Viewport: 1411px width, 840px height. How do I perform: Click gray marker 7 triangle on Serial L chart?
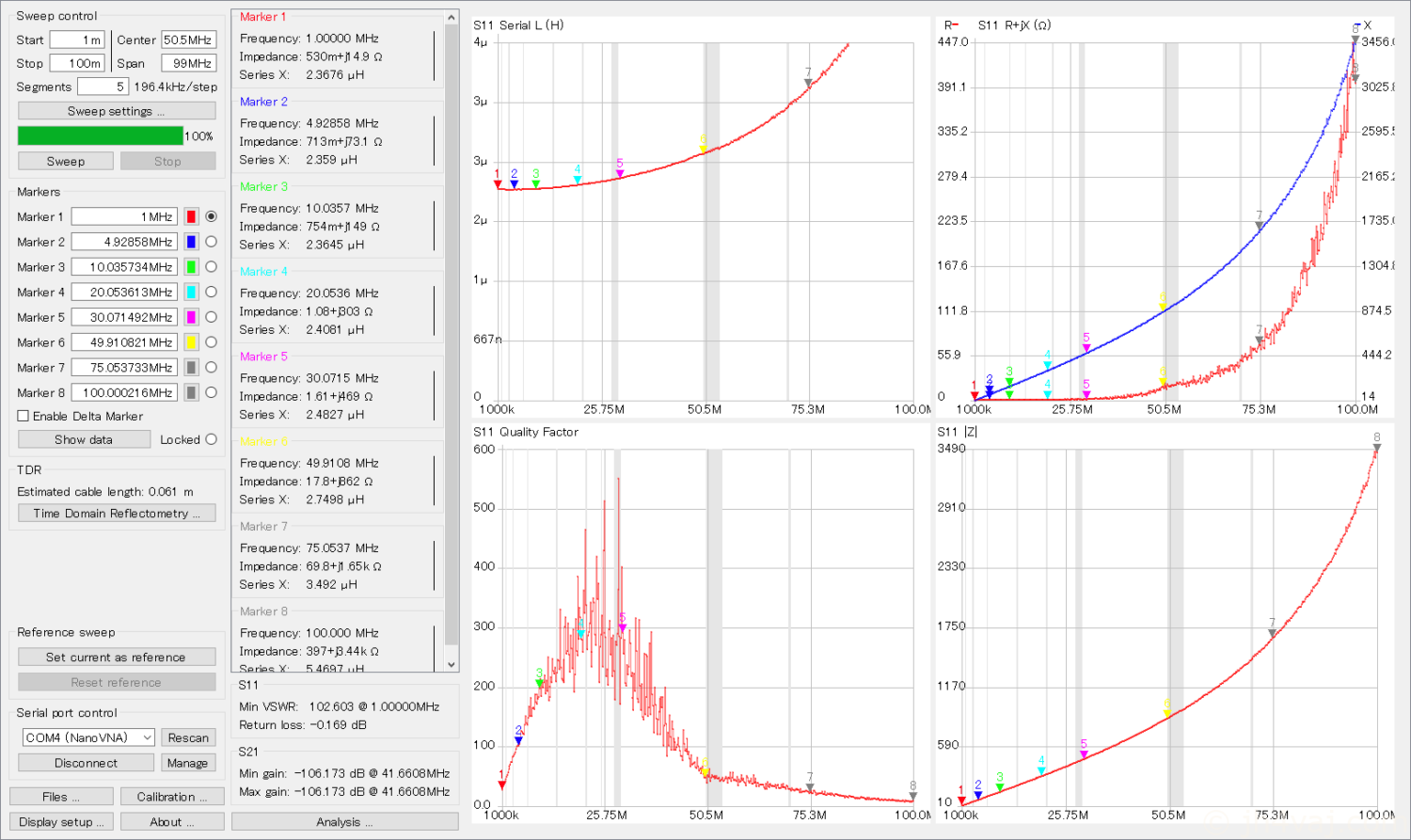808,84
